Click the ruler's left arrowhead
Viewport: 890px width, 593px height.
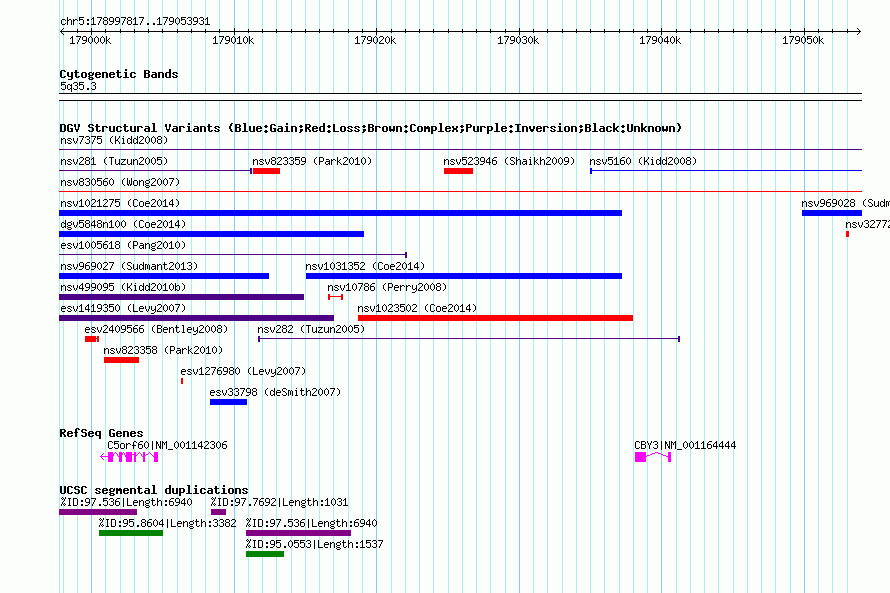click(62, 32)
